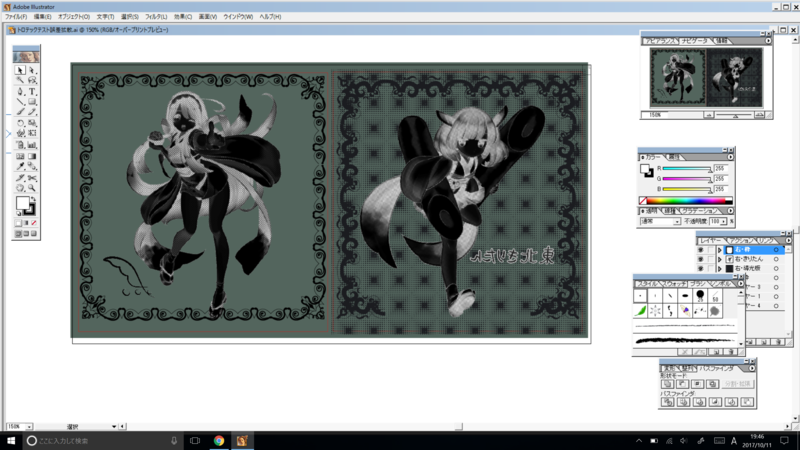The image size is (800, 450).
Task: Select the Symbol Sprayer tool
Action: tap(20, 145)
